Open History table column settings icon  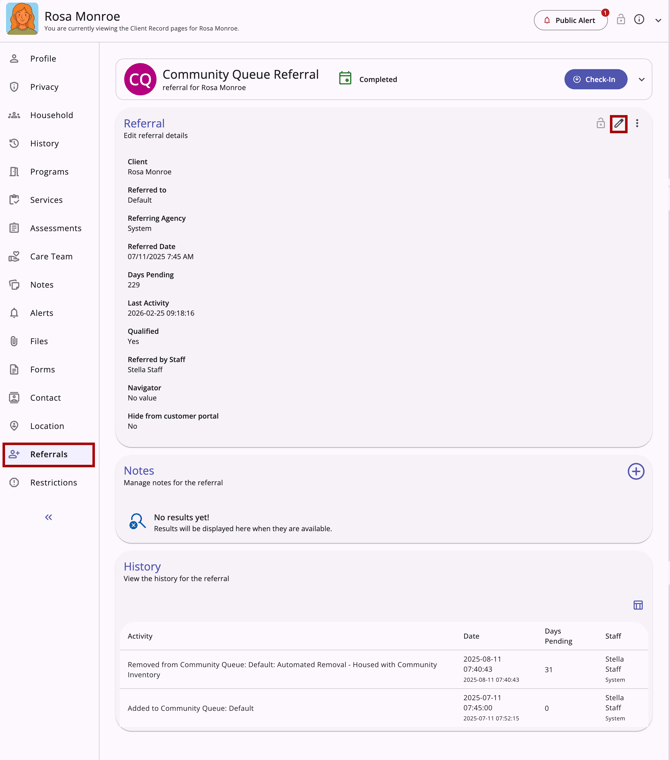tap(638, 605)
